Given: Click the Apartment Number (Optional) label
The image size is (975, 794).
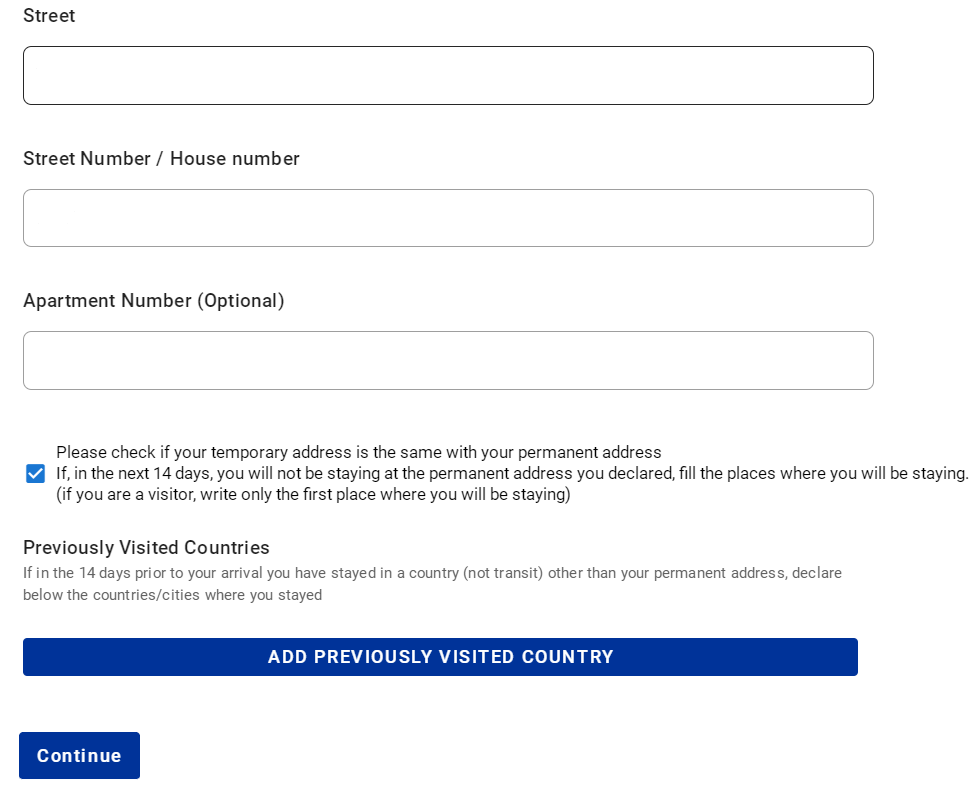Looking at the screenshot, I should click(x=154, y=301).
